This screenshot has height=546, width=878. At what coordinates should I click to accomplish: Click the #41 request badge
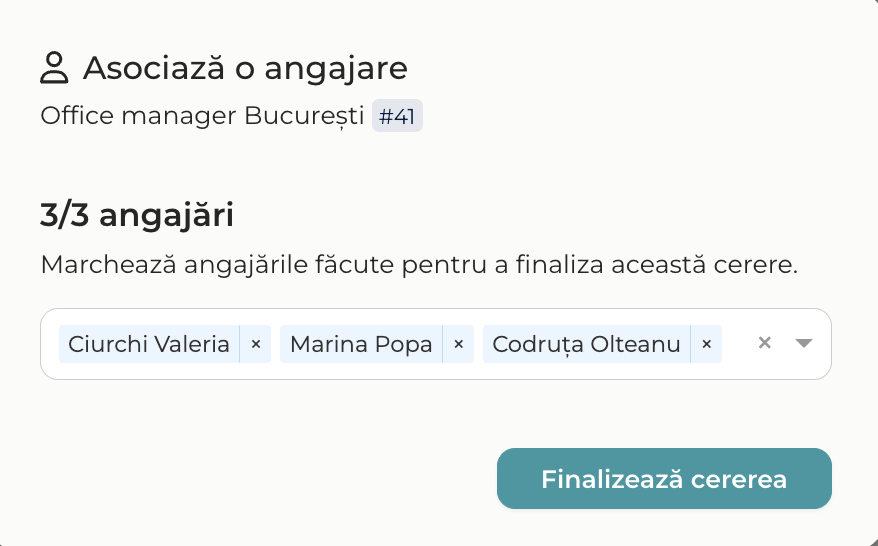397,116
